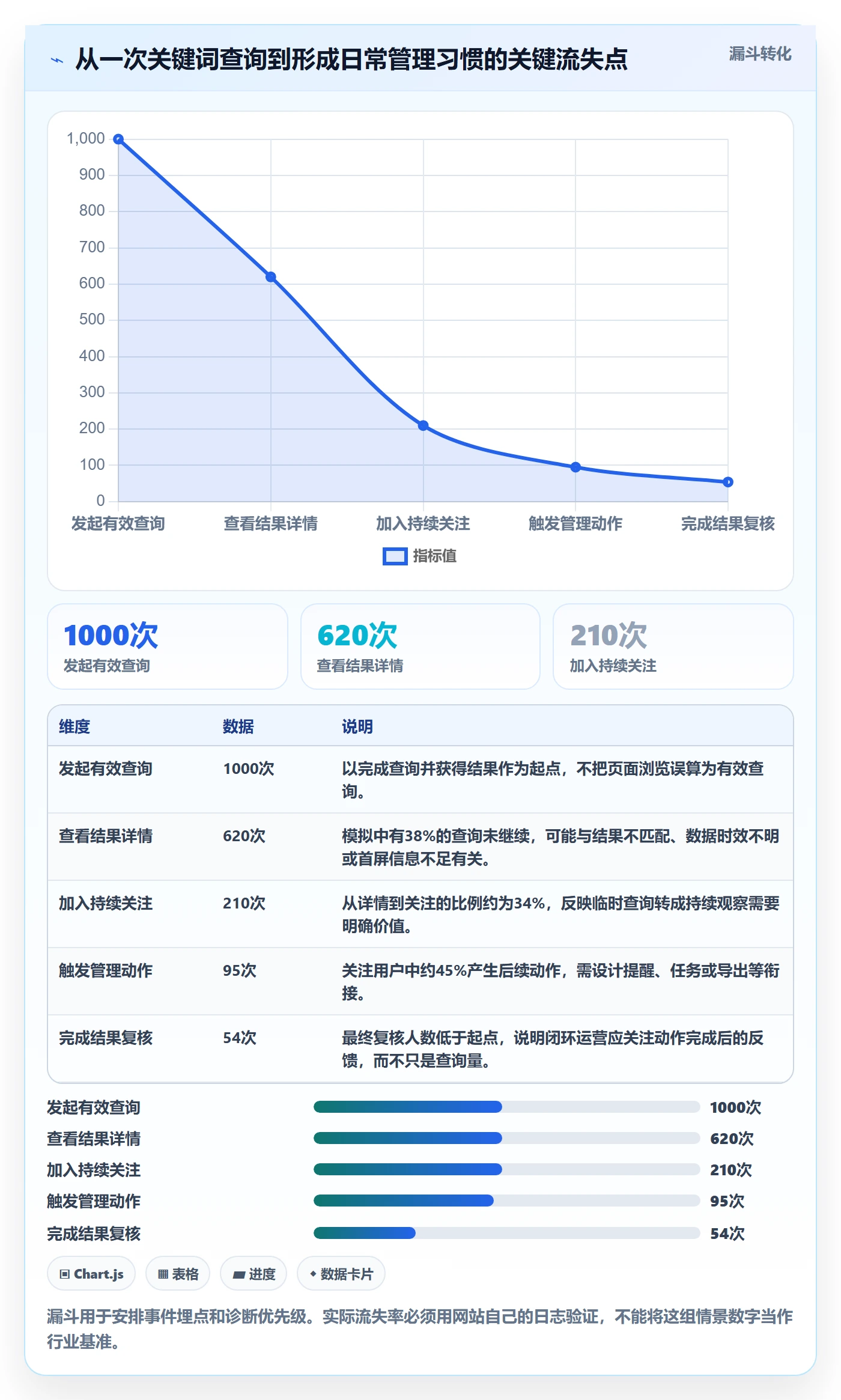Click the grid icon in 表格 chip

pyautogui.click(x=163, y=1274)
